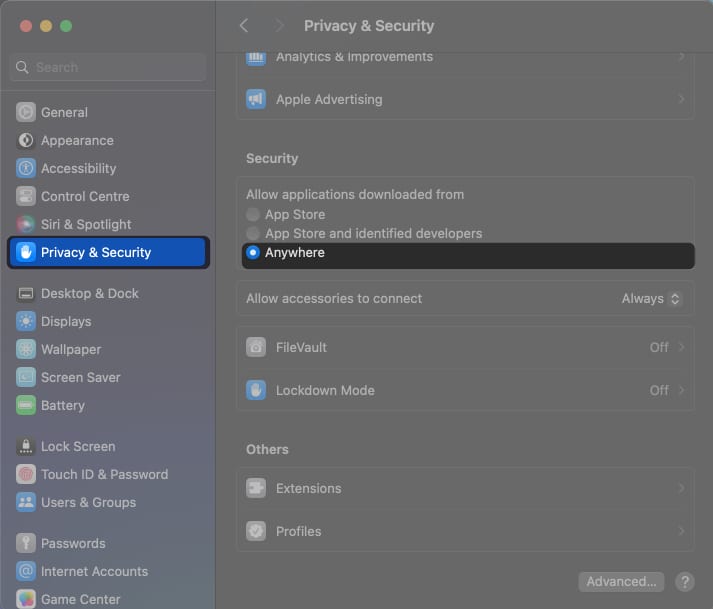The width and height of the screenshot is (713, 609).
Task: Click the Control Centre icon
Action: (26, 196)
